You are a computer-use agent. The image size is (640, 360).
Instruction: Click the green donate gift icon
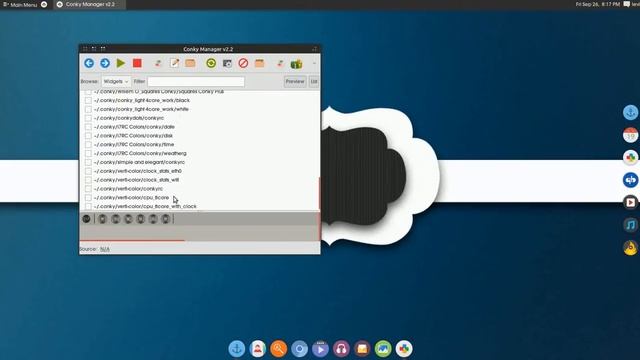tap(296, 64)
